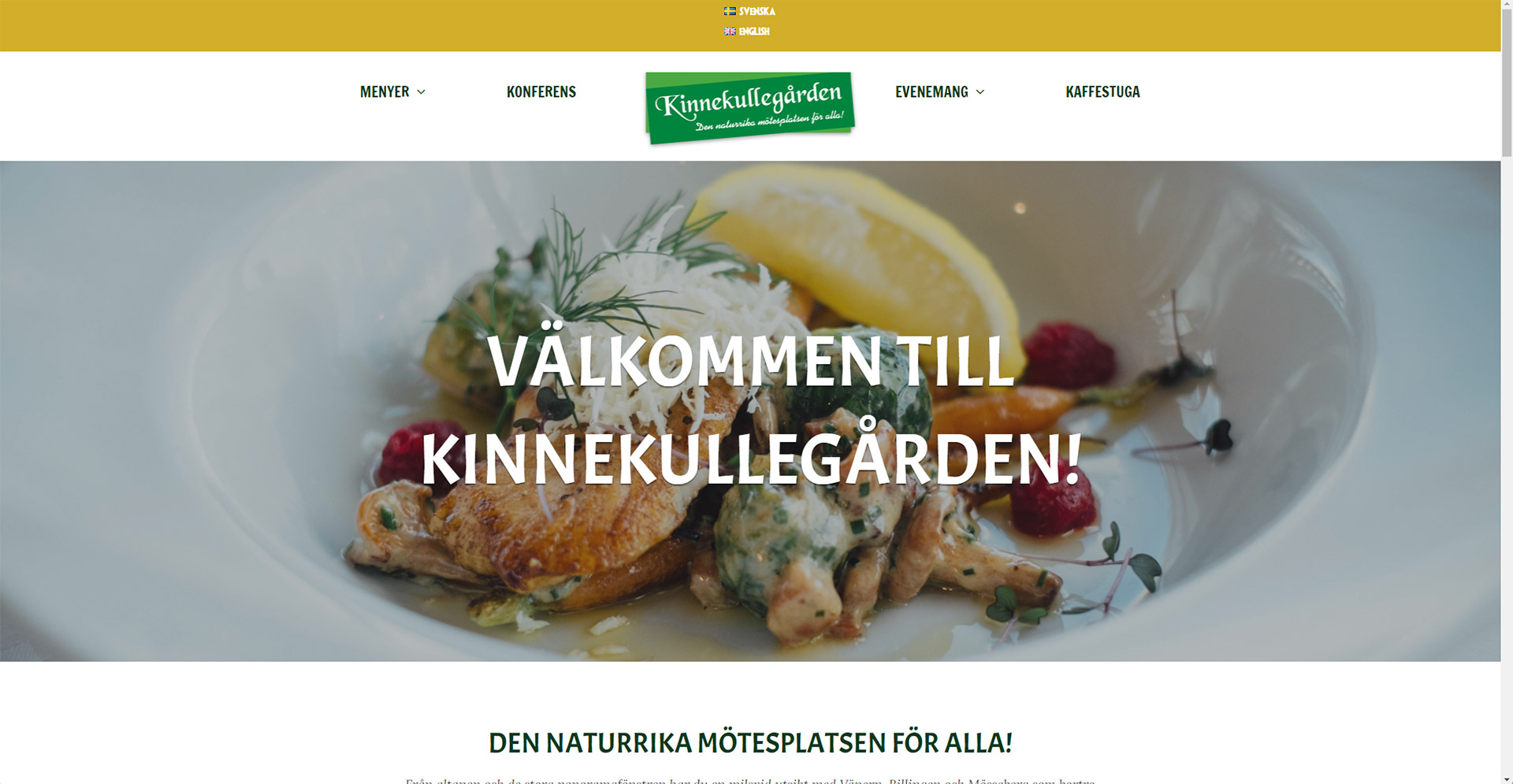Switch language to Svenska
This screenshot has height=784, width=1513.
pyautogui.click(x=756, y=11)
